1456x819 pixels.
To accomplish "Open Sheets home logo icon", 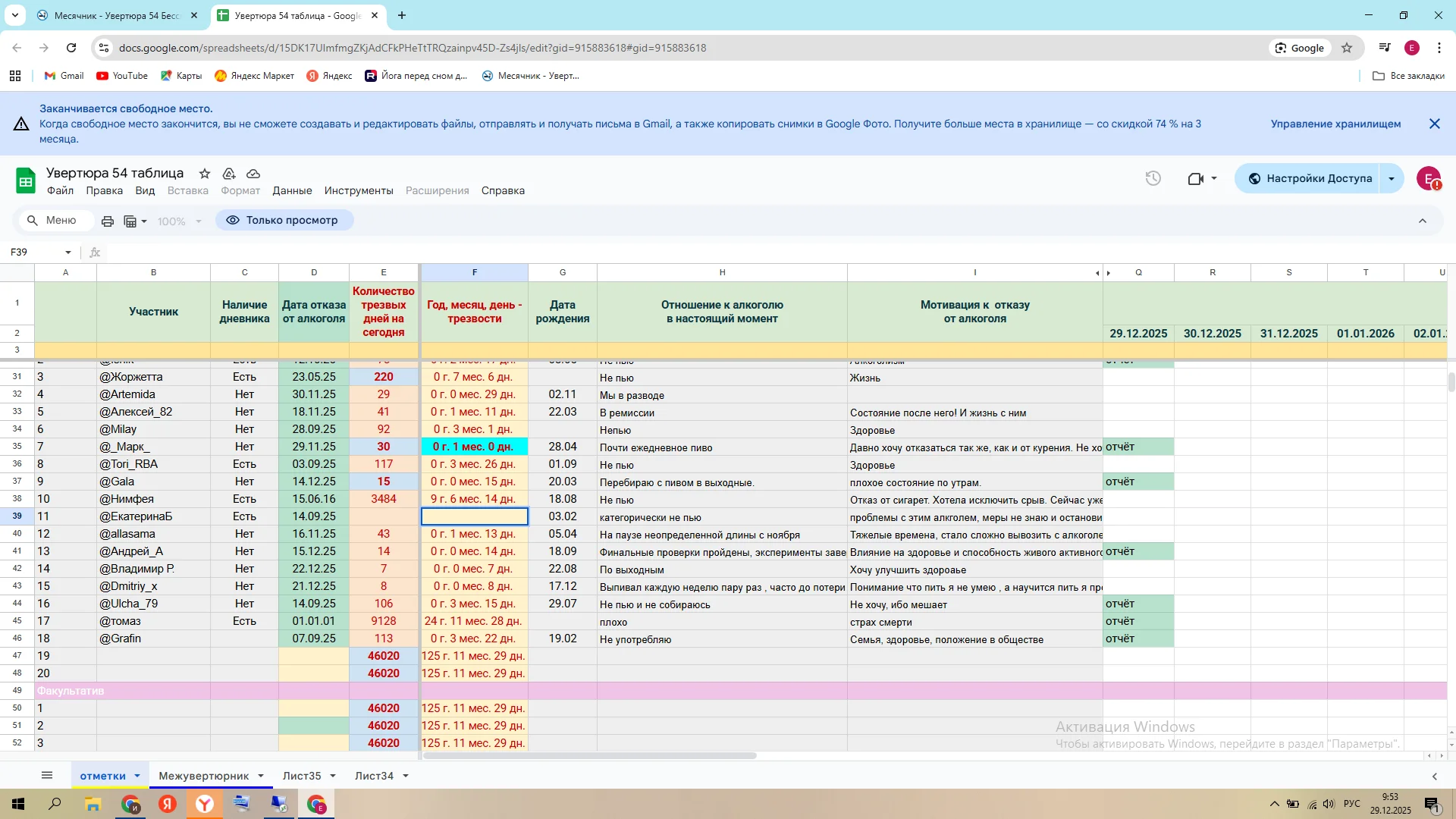I will (x=25, y=180).
